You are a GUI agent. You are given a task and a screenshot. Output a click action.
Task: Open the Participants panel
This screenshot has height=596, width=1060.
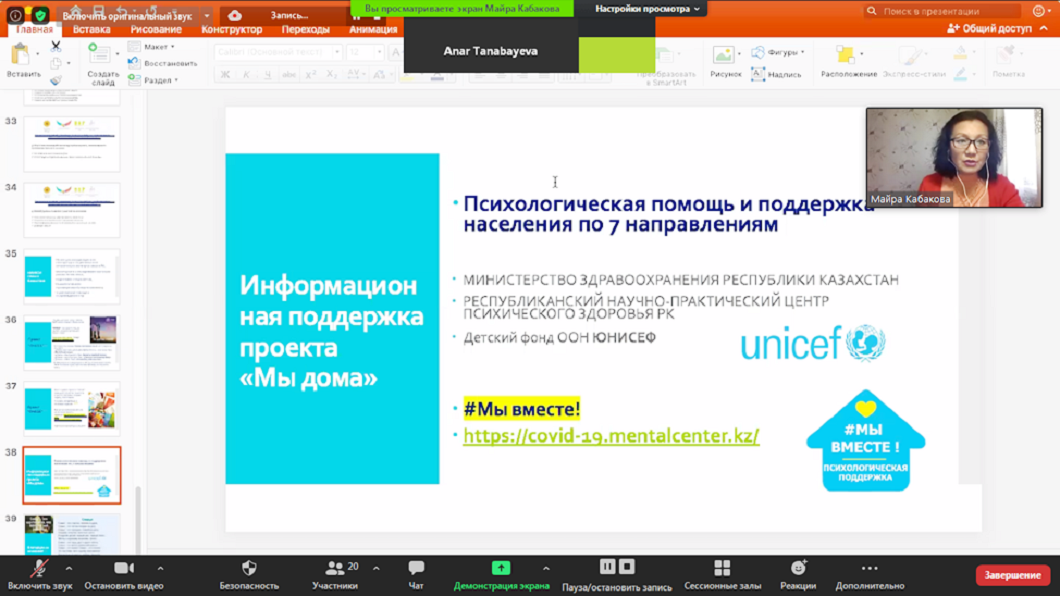[x=335, y=568]
